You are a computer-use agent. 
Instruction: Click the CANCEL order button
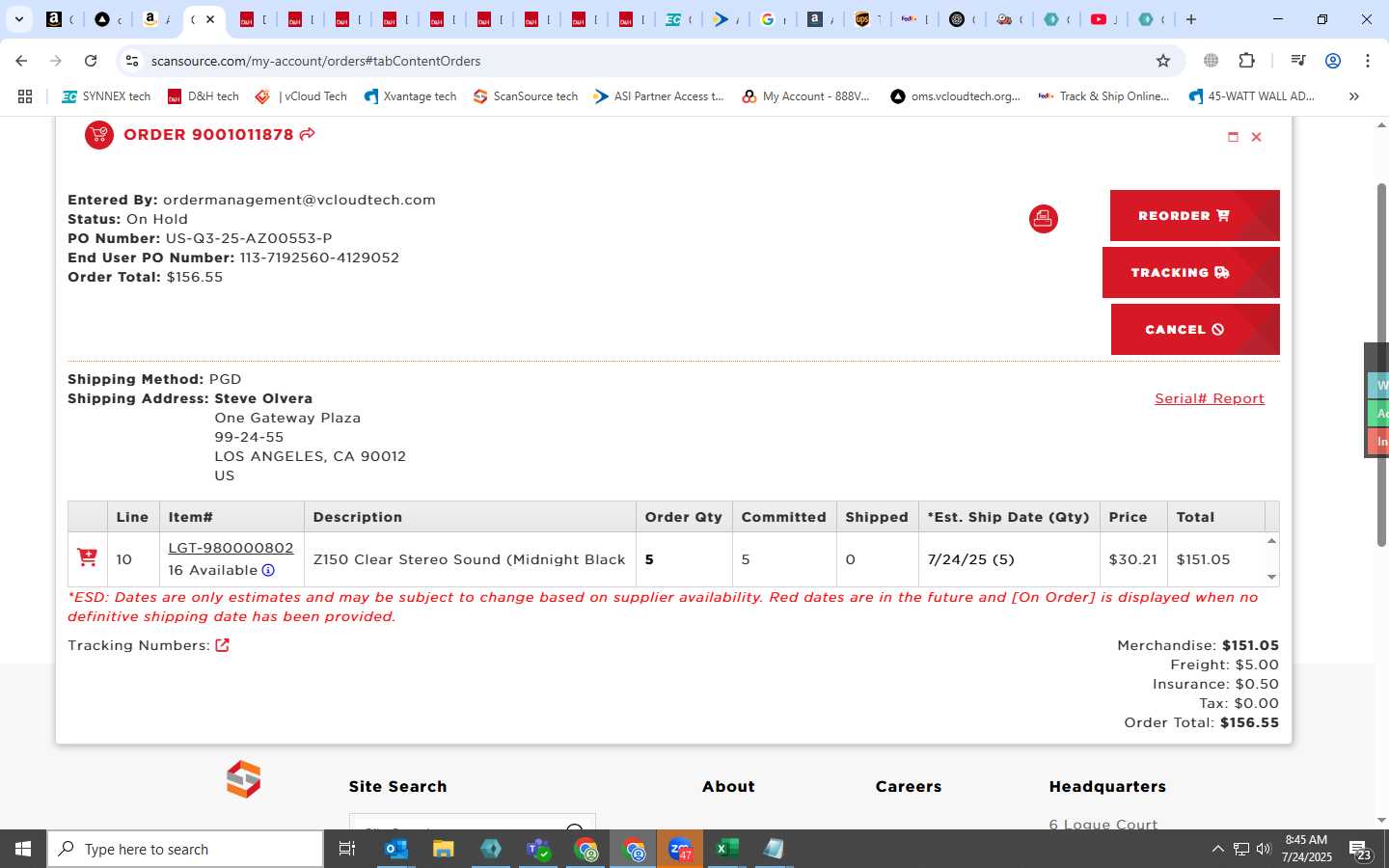pyautogui.click(x=1195, y=329)
